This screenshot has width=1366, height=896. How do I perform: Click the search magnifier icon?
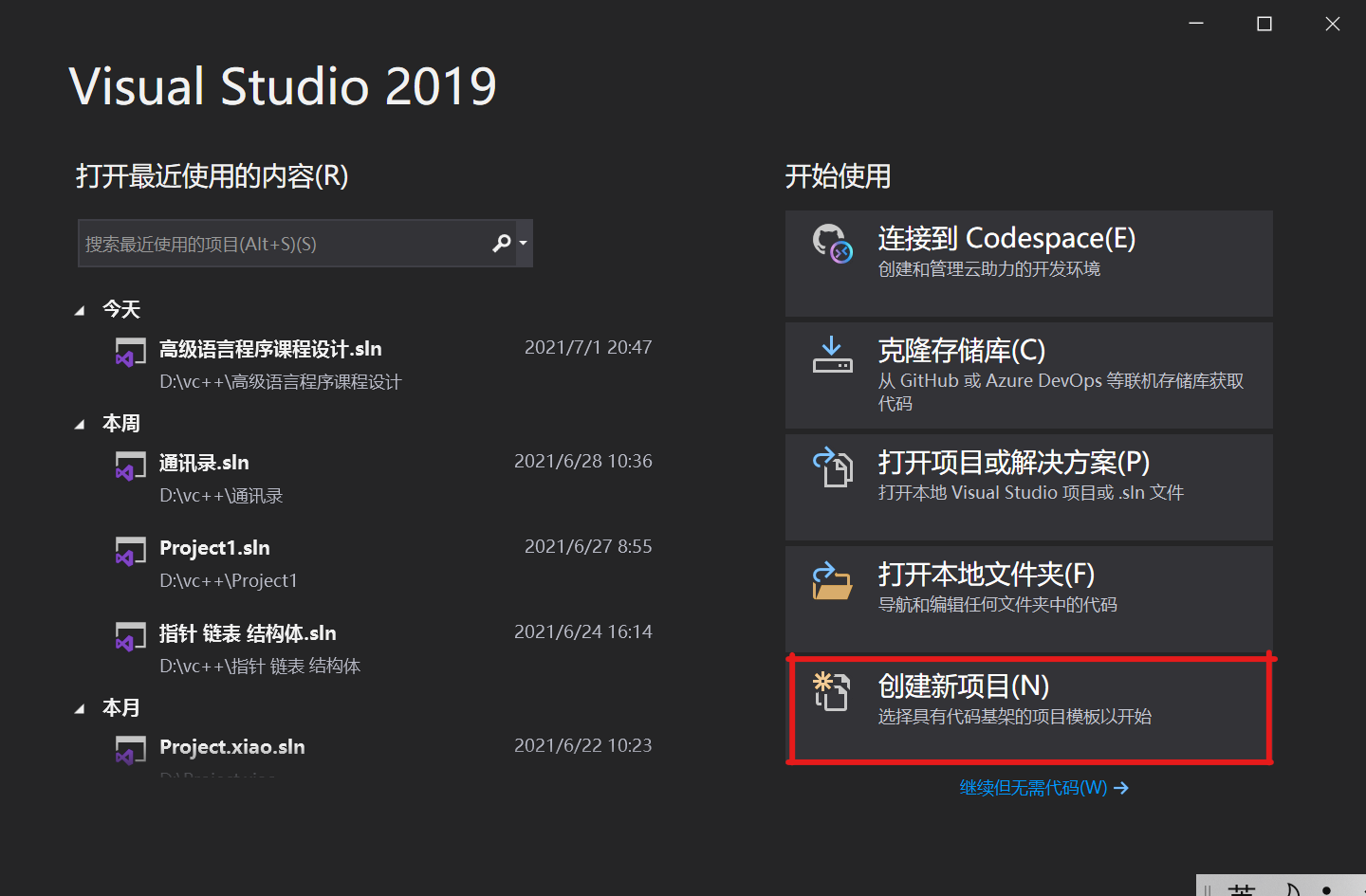coord(501,244)
